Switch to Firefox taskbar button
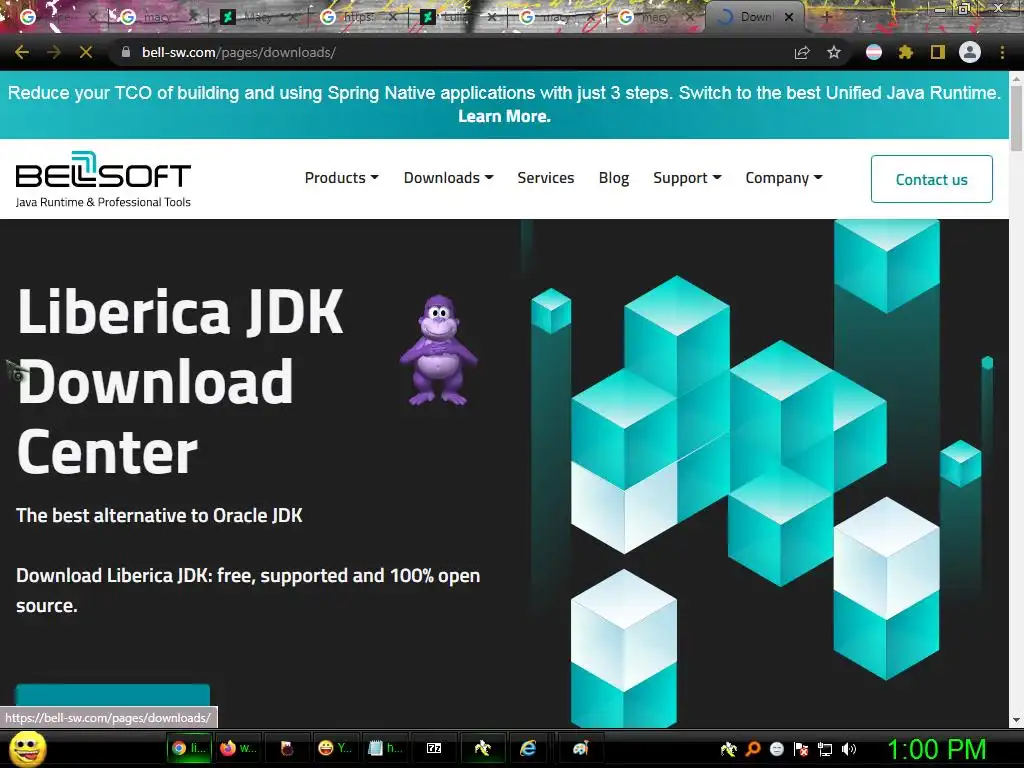The width and height of the screenshot is (1024, 768). tap(238, 748)
